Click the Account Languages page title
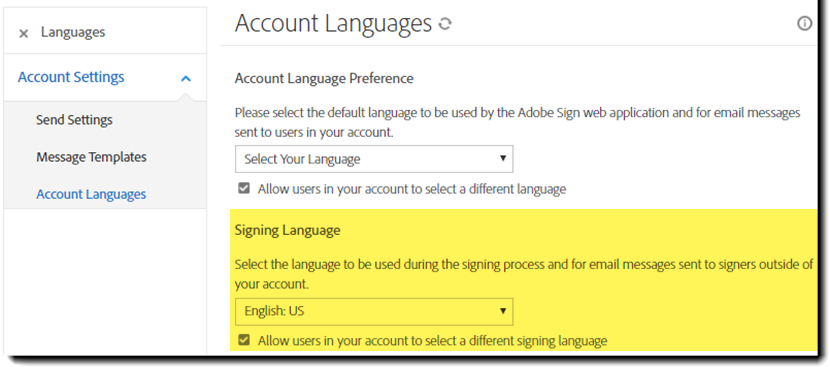Screen dimensions: 830x367 point(333,24)
